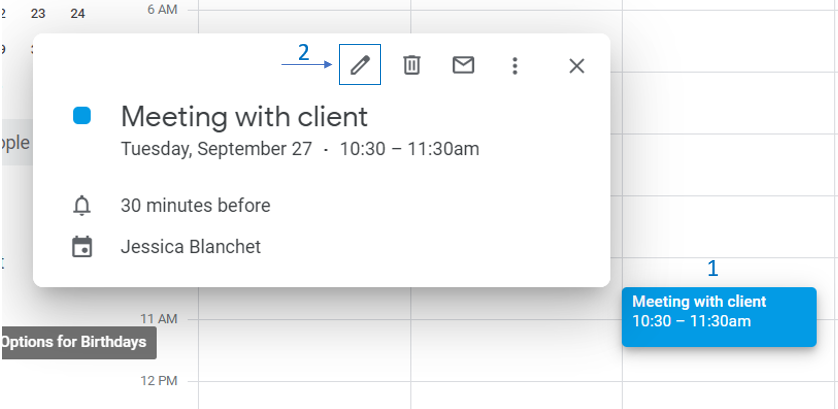The width and height of the screenshot is (838, 409).
Task: Click the bell notification icon
Action: click(82, 206)
